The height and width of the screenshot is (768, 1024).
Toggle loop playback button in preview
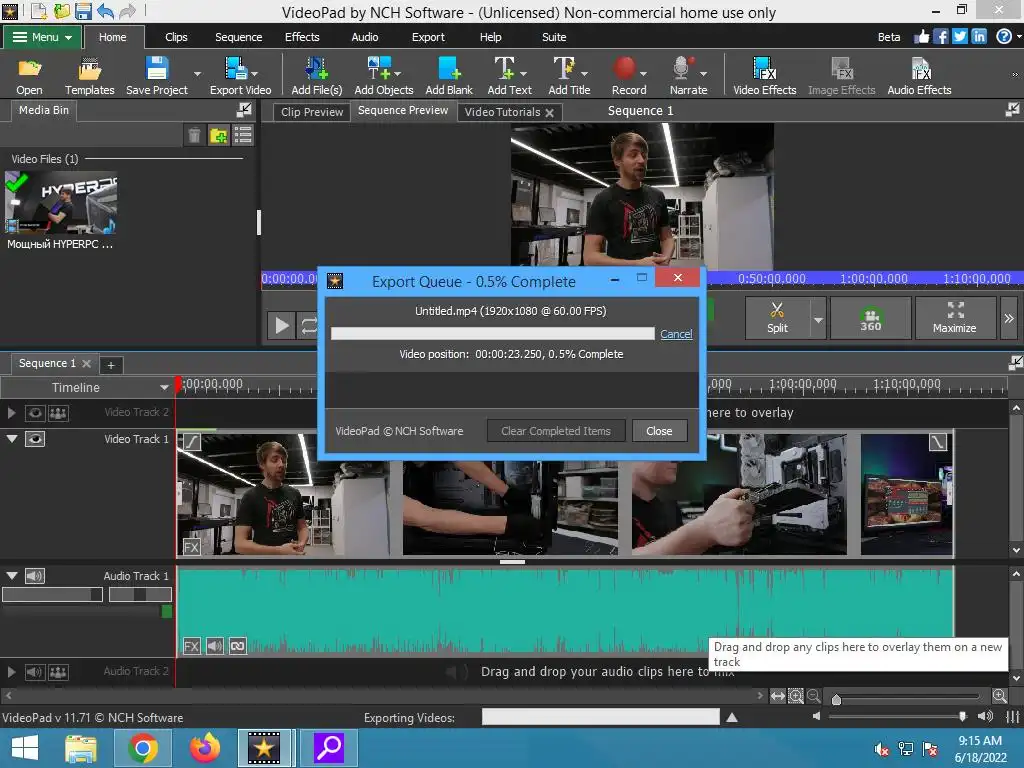[x=308, y=325]
